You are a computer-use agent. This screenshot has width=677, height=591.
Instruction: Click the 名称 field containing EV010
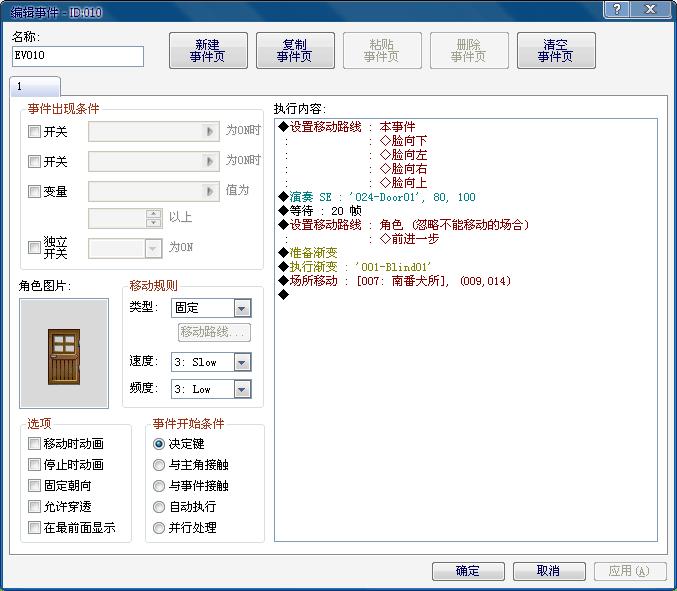point(78,56)
